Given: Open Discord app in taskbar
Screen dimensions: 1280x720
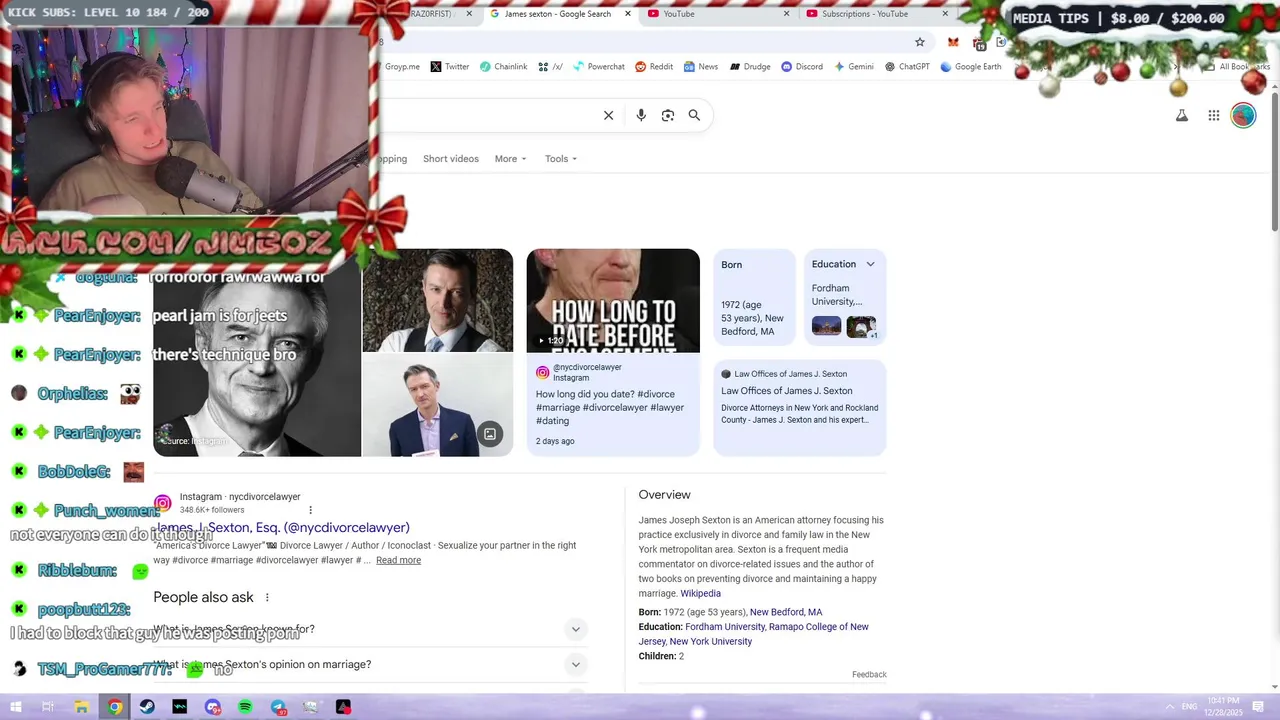Looking at the screenshot, I should coord(212,707).
